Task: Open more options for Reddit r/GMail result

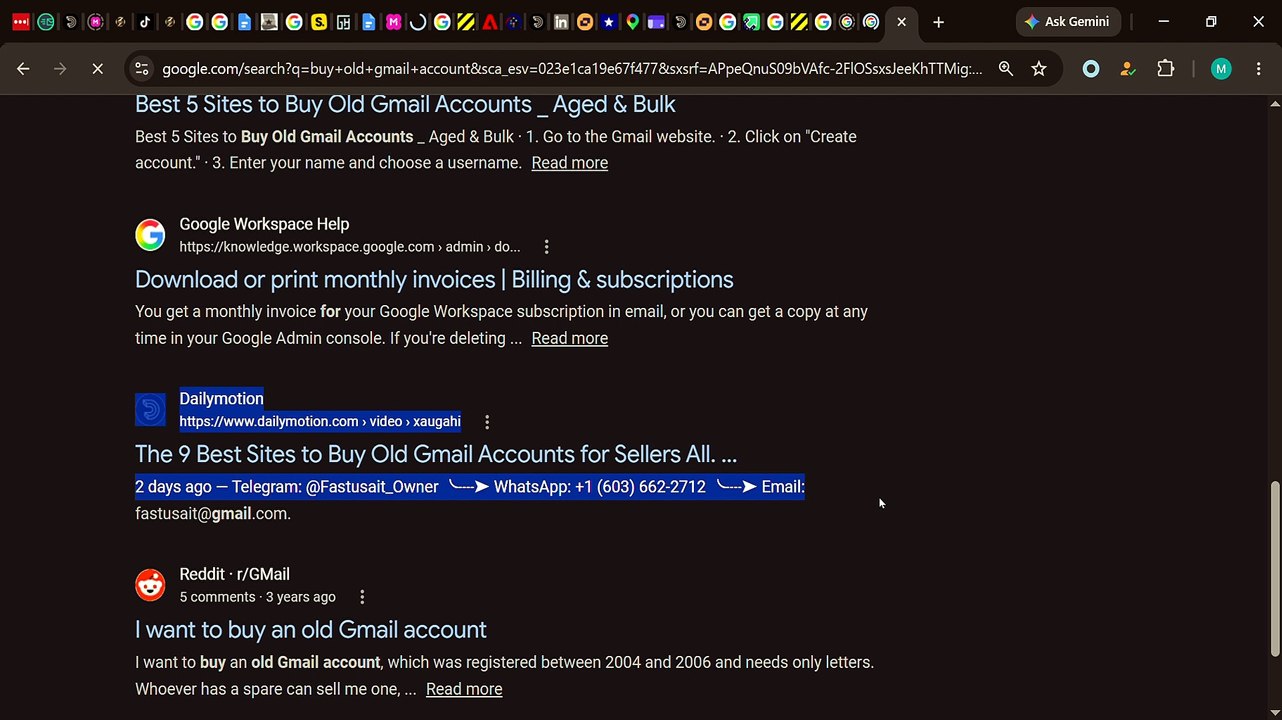Action: [362, 597]
